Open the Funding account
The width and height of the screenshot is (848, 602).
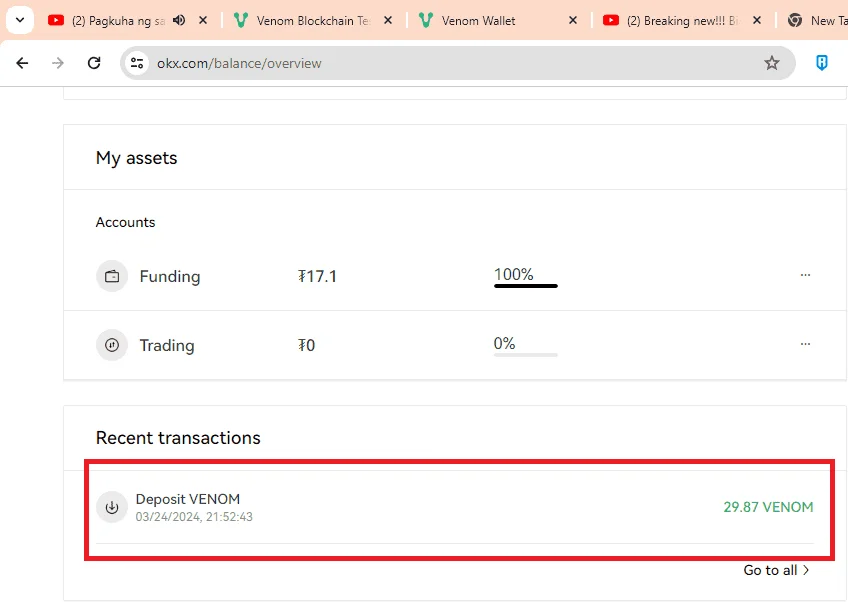point(170,276)
